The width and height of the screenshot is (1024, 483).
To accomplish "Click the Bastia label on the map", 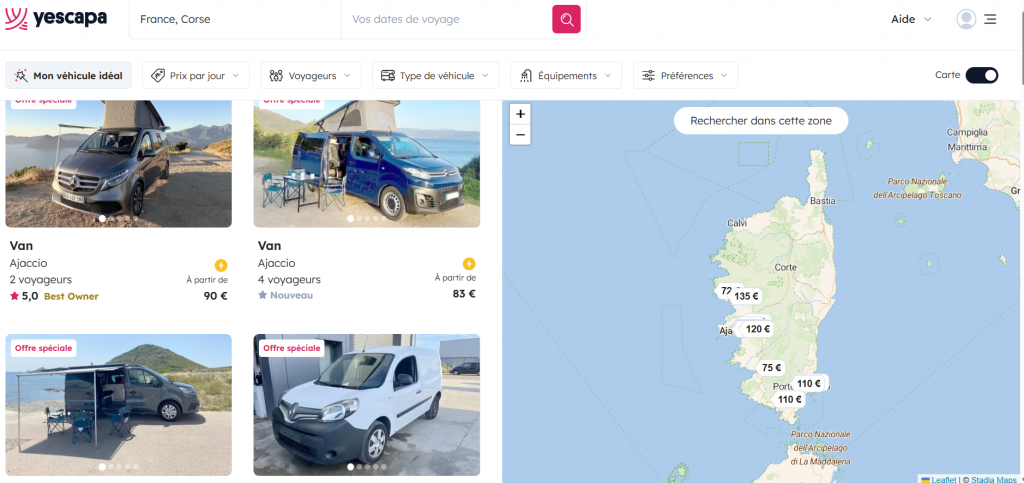I will coord(822,201).
